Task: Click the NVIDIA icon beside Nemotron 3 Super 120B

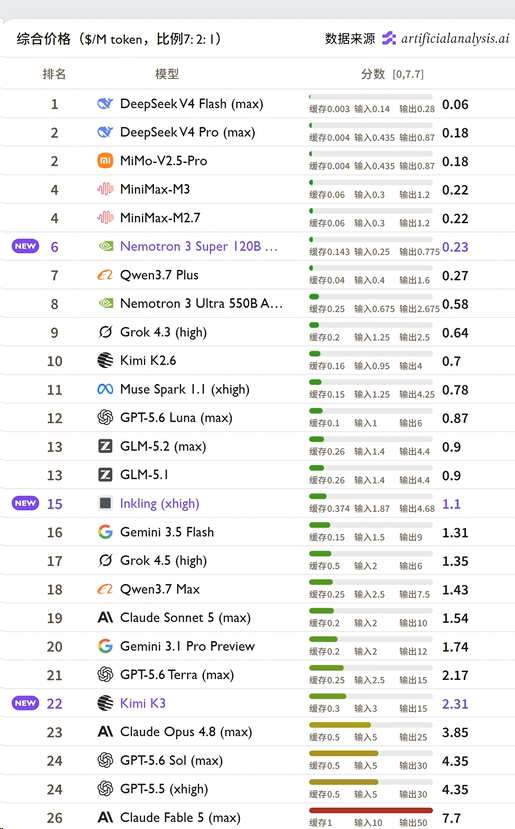Action: click(x=106, y=246)
